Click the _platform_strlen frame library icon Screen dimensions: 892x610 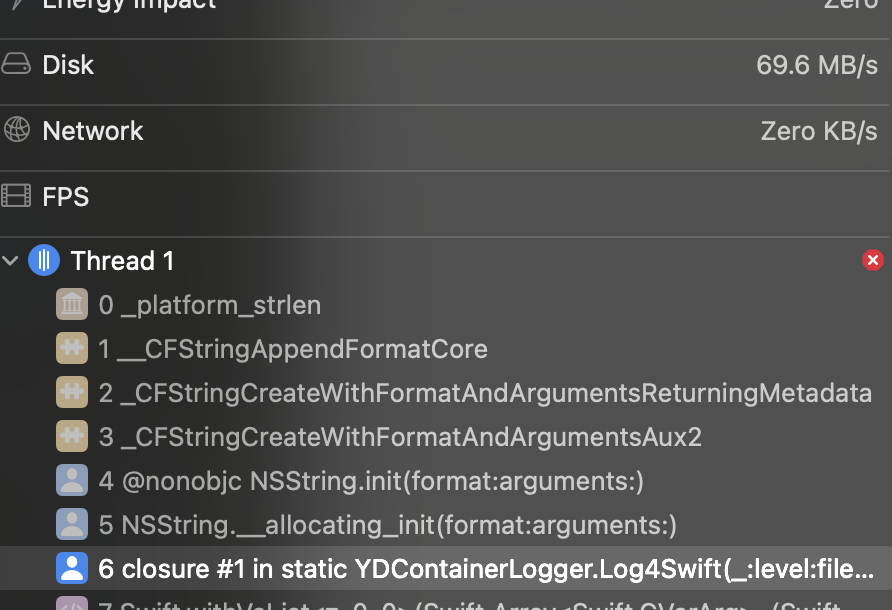[x=71, y=305]
